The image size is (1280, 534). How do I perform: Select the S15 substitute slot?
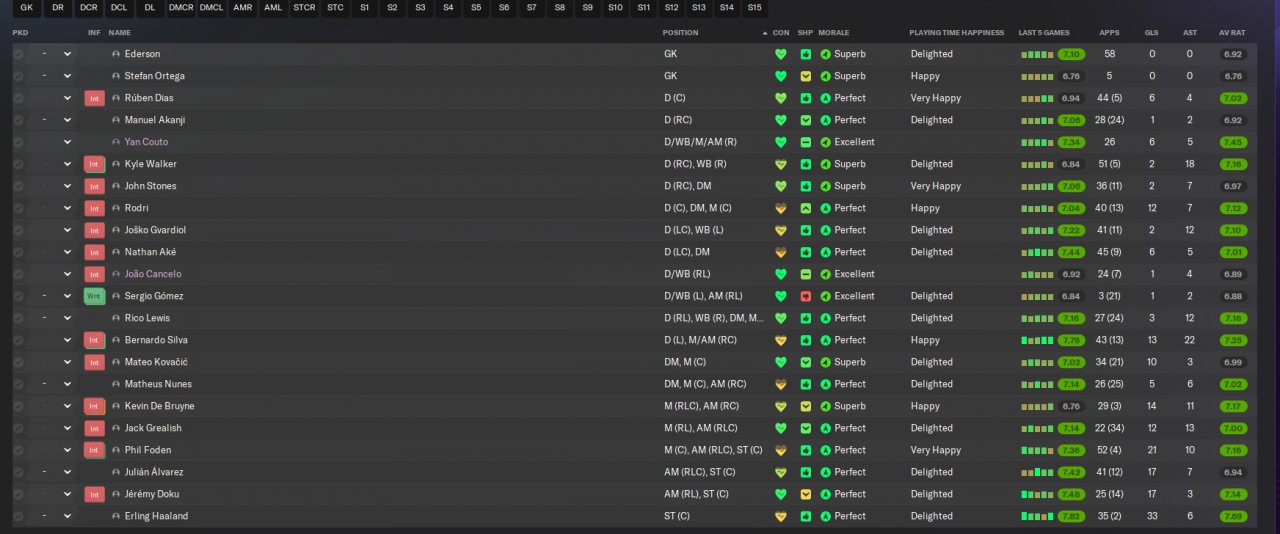pos(754,8)
